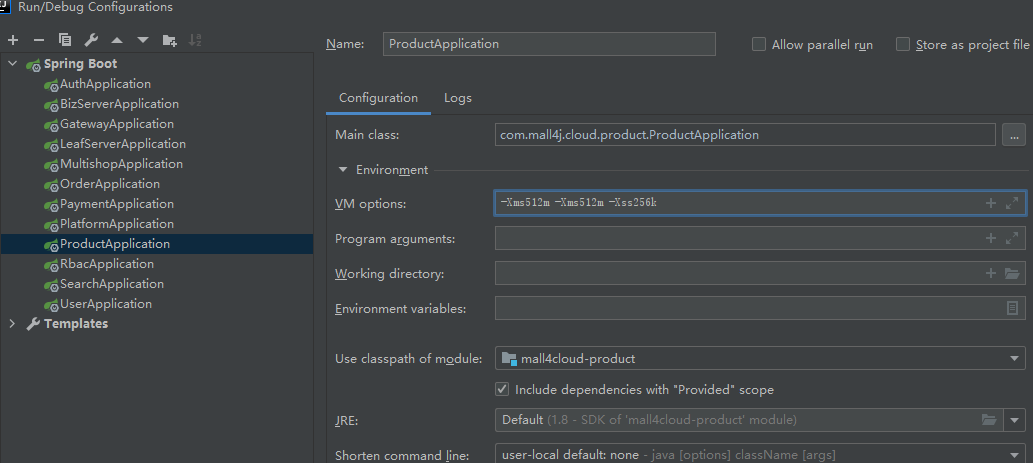The image size is (1033, 463).
Task: Expand the VM options field editor
Action: tap(1012, 203)
